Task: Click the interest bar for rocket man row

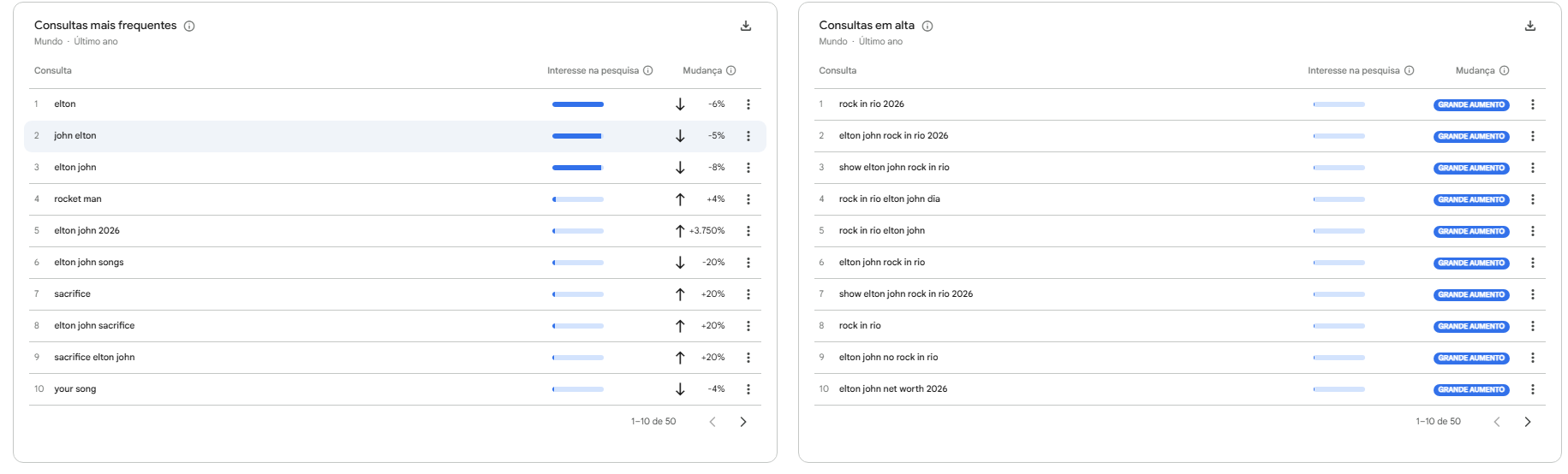Action: (x=578, y=199)
